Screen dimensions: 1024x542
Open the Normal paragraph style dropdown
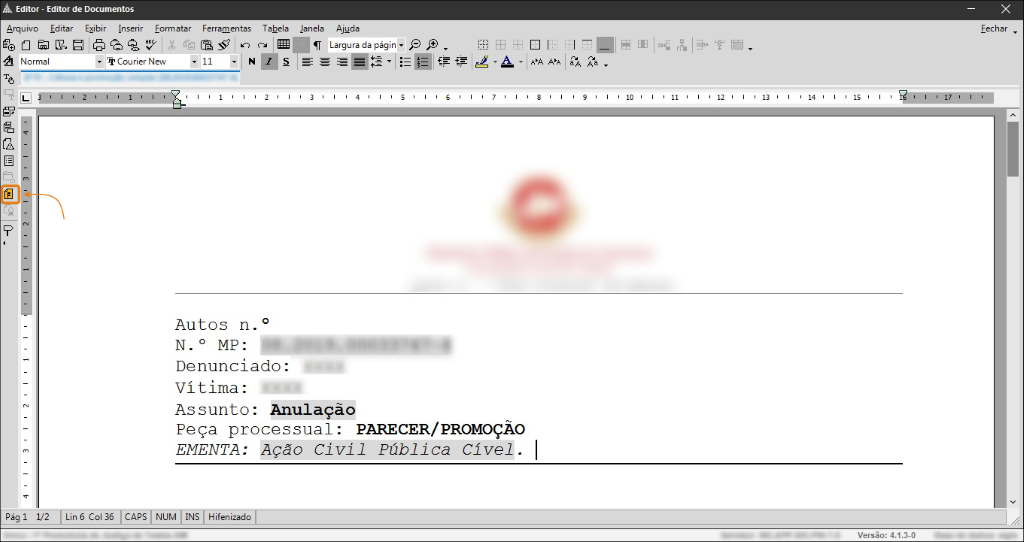coord(99,61)
